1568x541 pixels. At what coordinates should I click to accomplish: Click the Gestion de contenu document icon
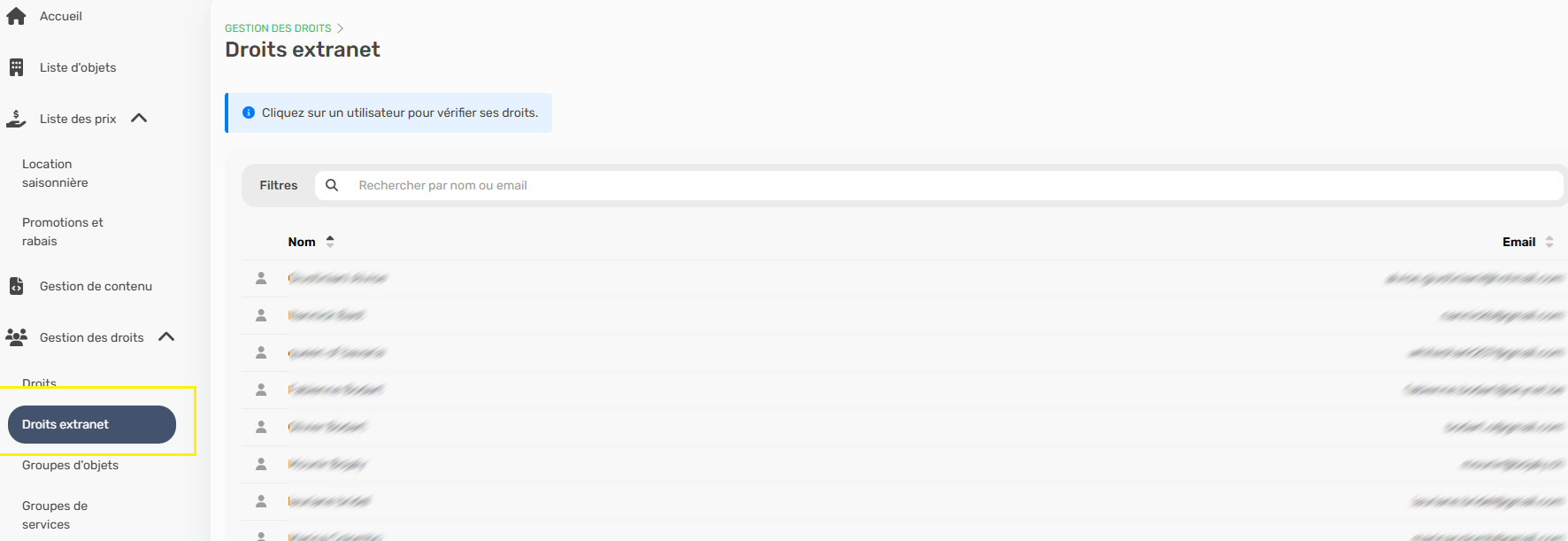pos(16,286)
